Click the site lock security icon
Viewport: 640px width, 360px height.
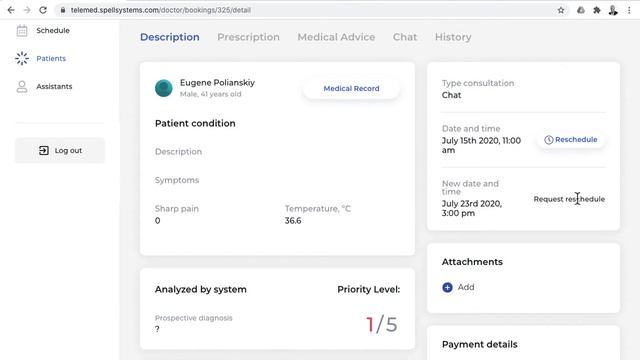point(62,10)
